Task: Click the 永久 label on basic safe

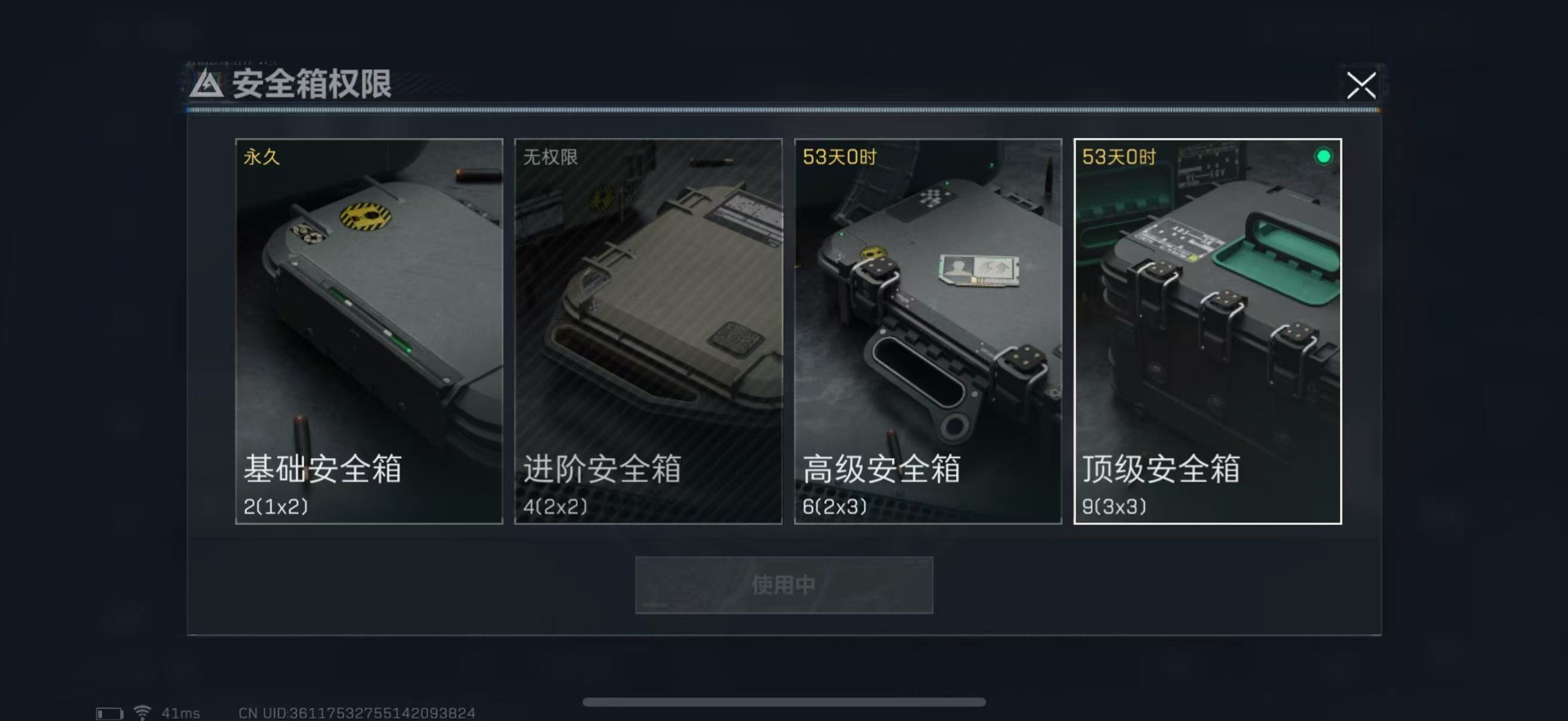Action: point(261,157)
